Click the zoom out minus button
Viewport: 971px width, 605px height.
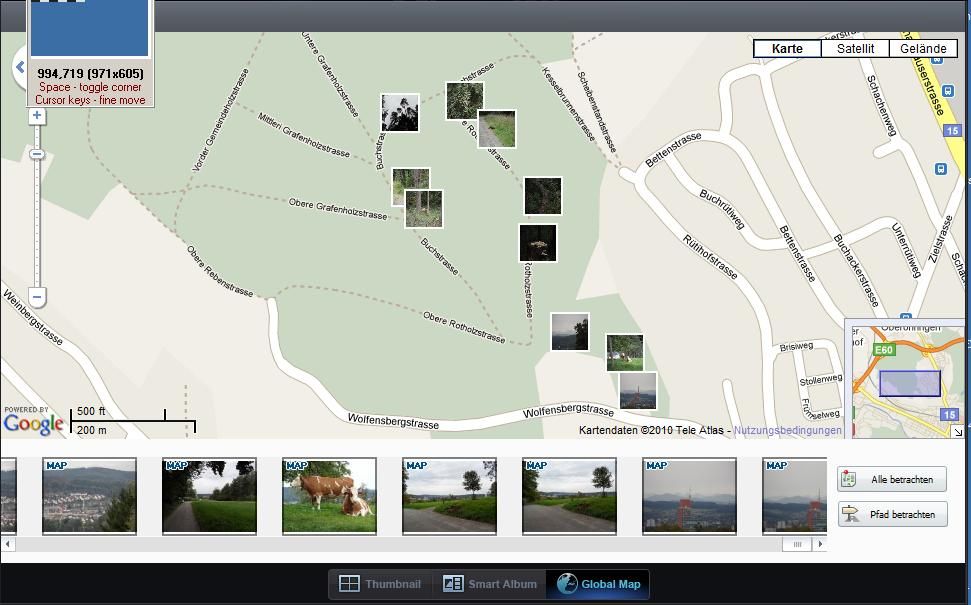point(37,297)
